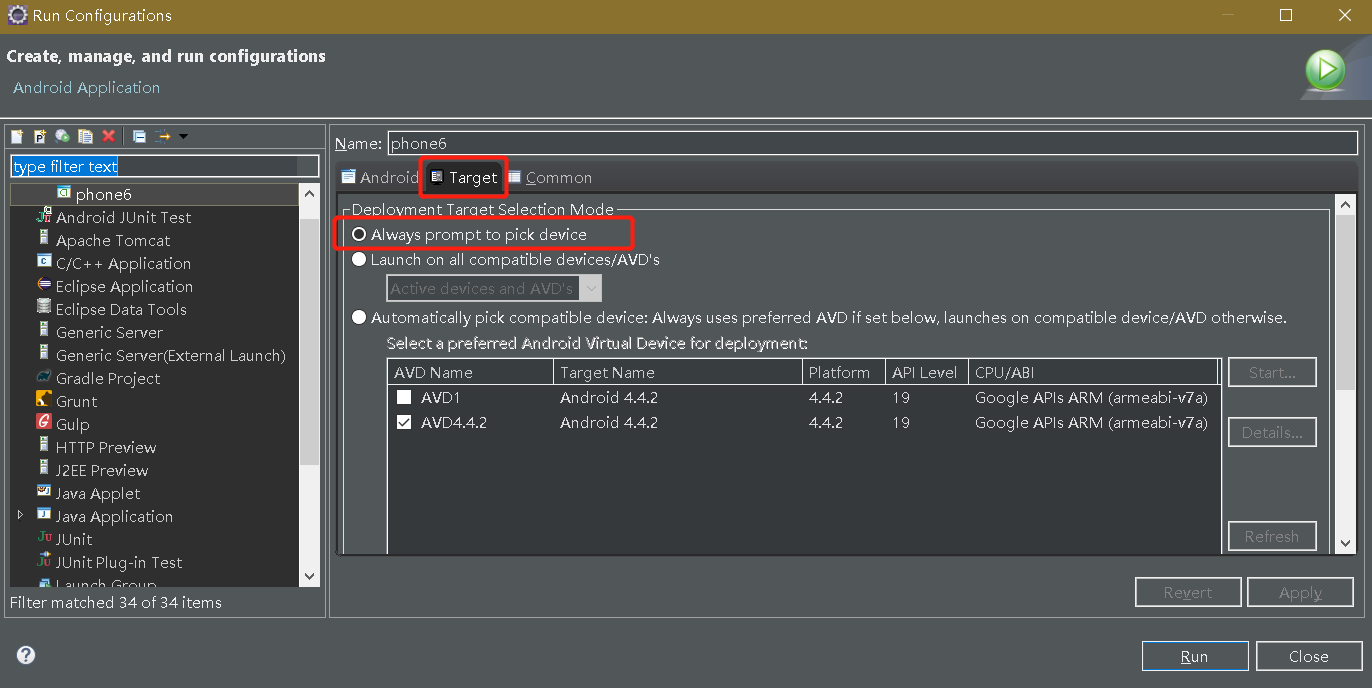Click Target panel scrollbar up arrow
This screenshot has width=1372, height=688.
click(1345, 203)
